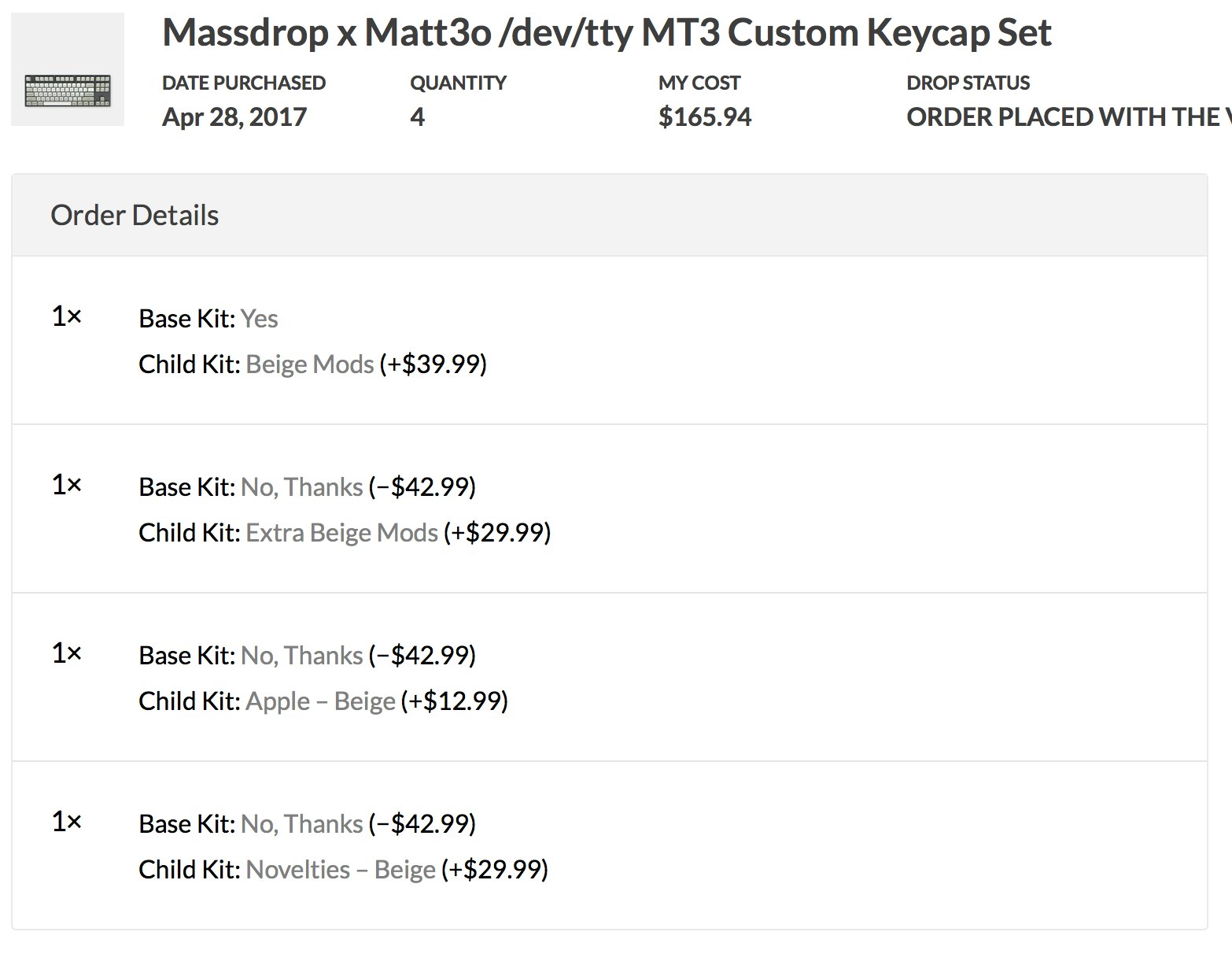Click the keycap set product thumbnail

click(x=68, y=69)
